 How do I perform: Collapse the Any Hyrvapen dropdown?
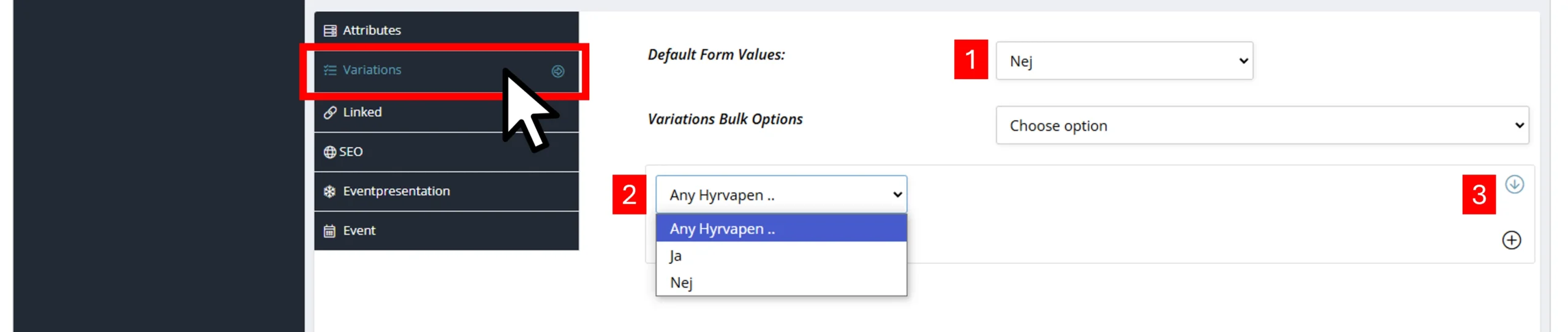[781, 195]
